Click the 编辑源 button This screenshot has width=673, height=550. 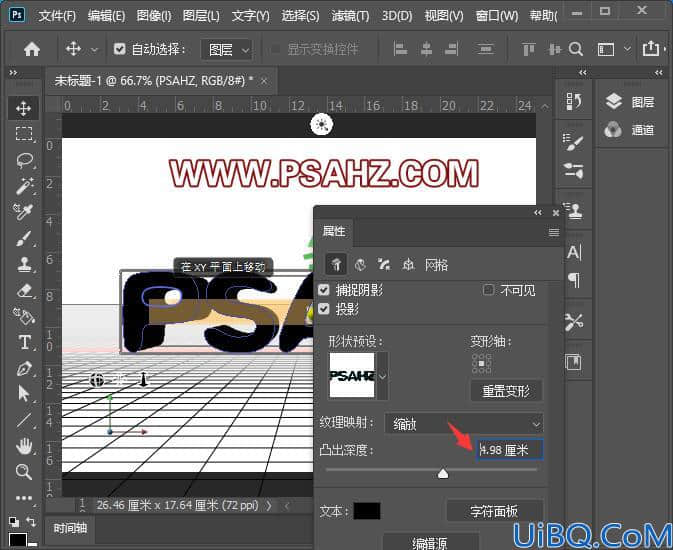pos(430,542)
